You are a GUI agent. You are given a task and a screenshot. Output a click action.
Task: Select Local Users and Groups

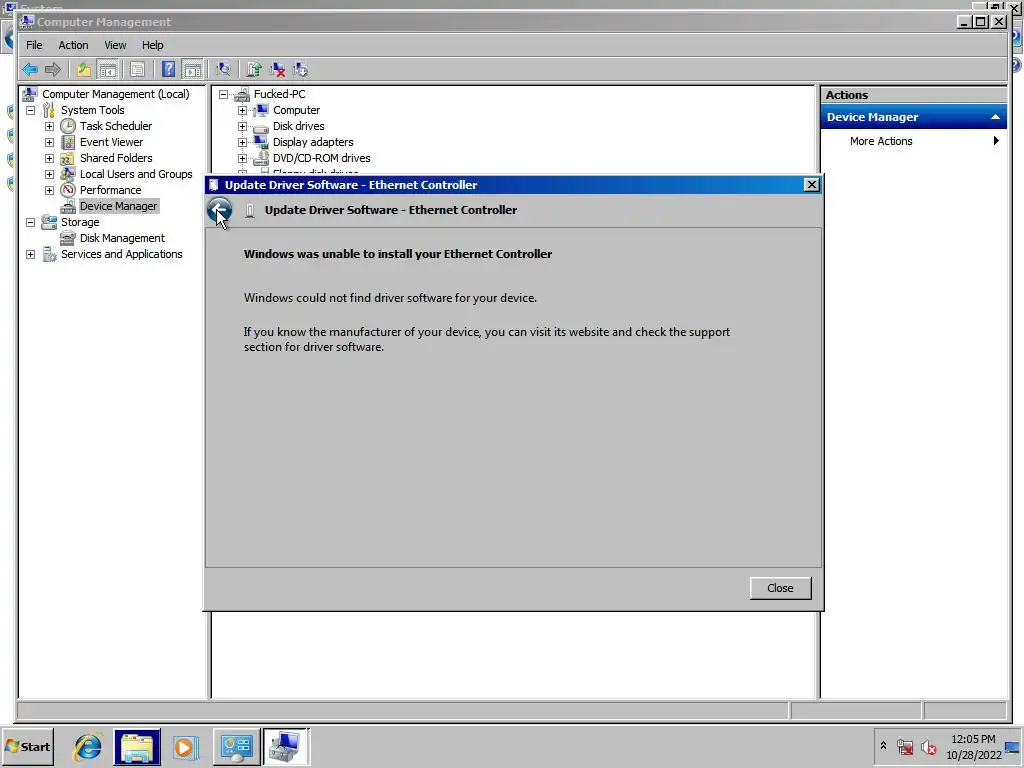pos(136,174)
